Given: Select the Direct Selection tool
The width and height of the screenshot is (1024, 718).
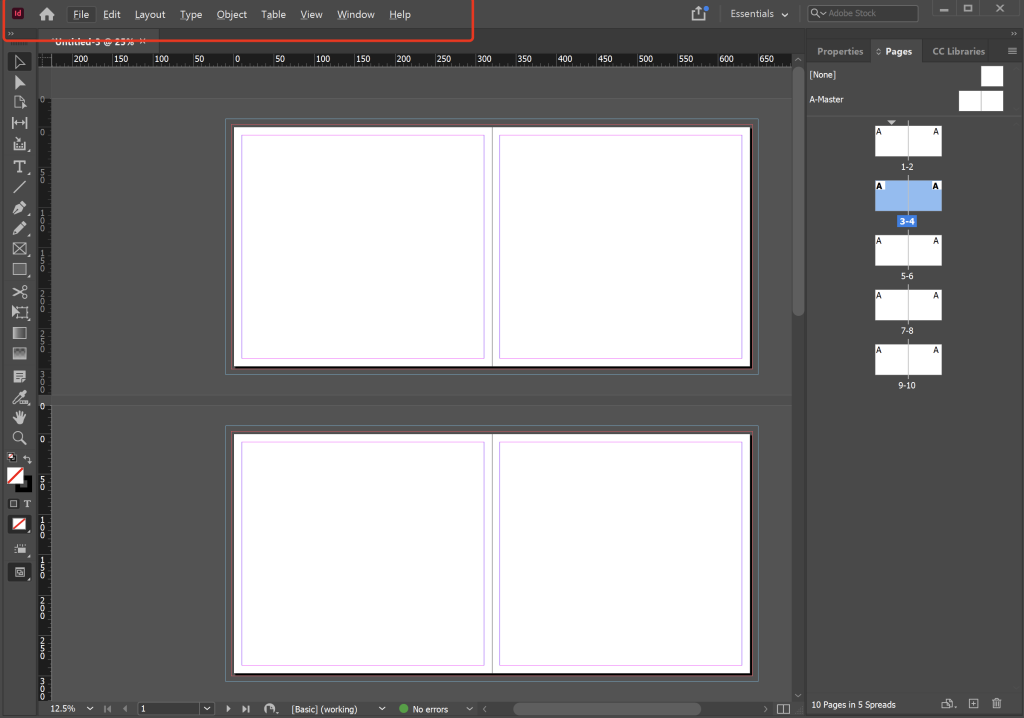Looking at the screenshot, I should pos(19,82).
